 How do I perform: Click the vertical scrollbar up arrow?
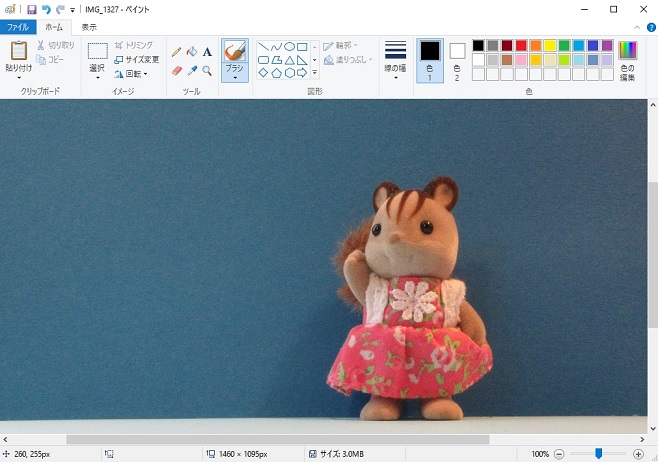click(653, 104)
